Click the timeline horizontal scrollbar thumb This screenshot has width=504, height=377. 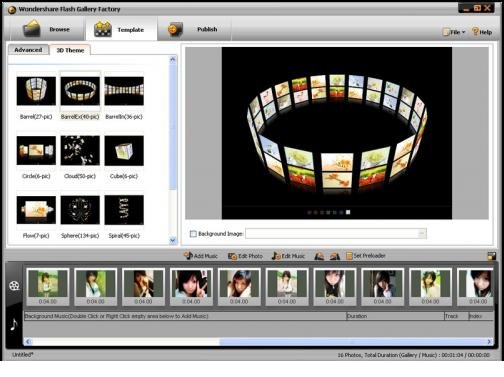point(353,341)
